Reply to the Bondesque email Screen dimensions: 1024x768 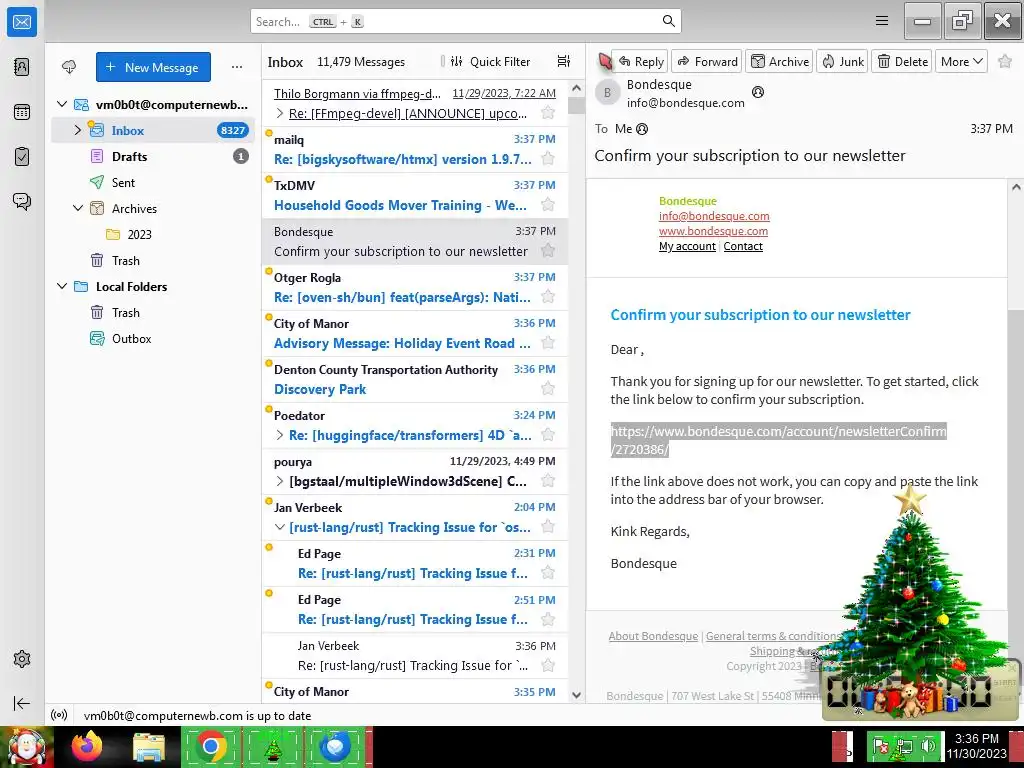click(x=641, y=61)
